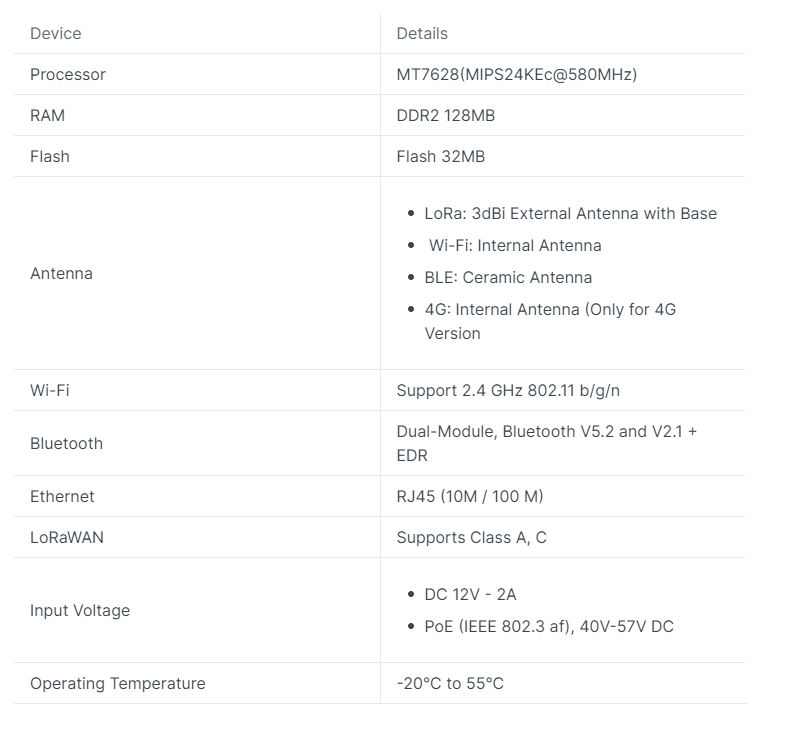Click the PoE IEEE 802.3 af item
The image size is (793, 735).
click(x=549, y=626)
